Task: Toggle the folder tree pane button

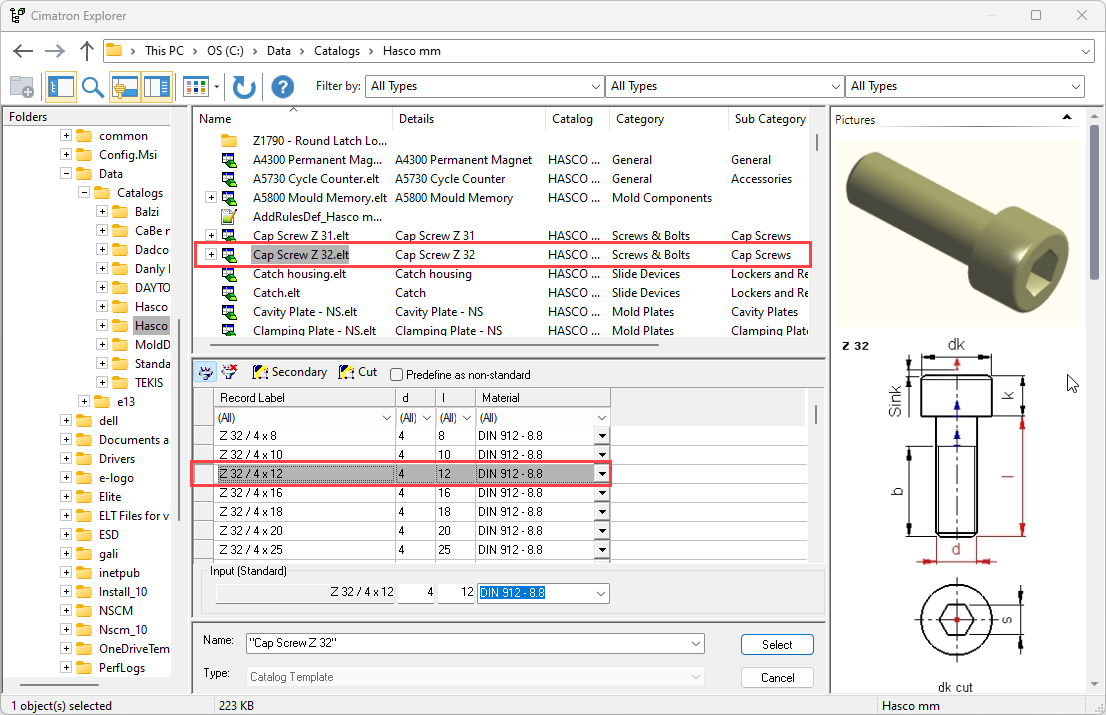Action: coord(60,87)
